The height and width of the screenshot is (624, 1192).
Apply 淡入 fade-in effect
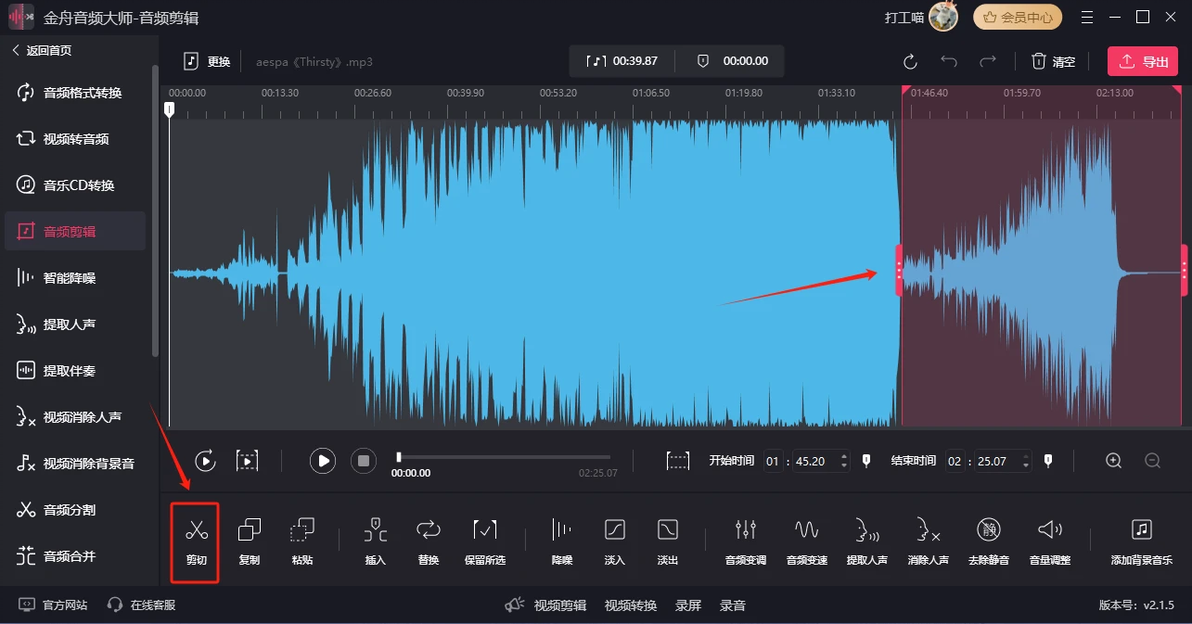pyautogui.click(x=615, y=540)
